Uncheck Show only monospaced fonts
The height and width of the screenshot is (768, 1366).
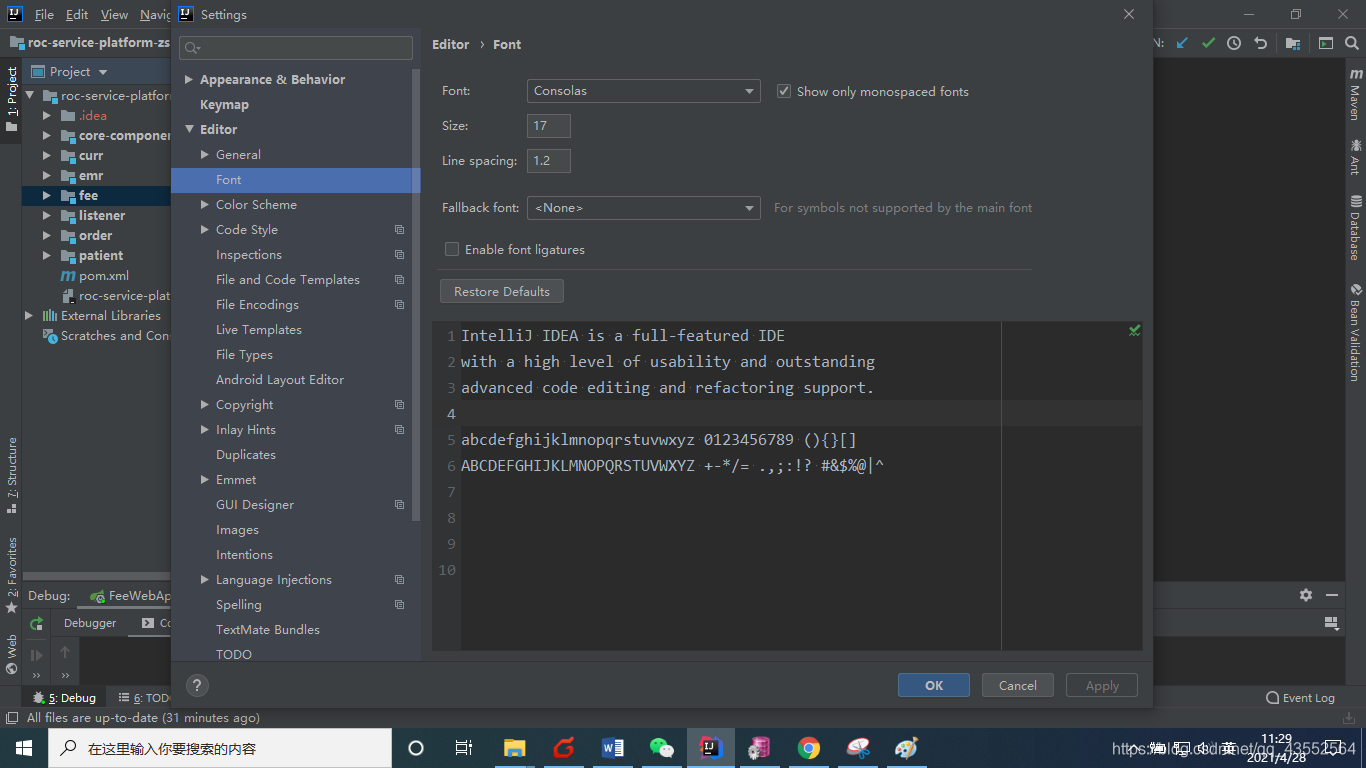[784, 91]
